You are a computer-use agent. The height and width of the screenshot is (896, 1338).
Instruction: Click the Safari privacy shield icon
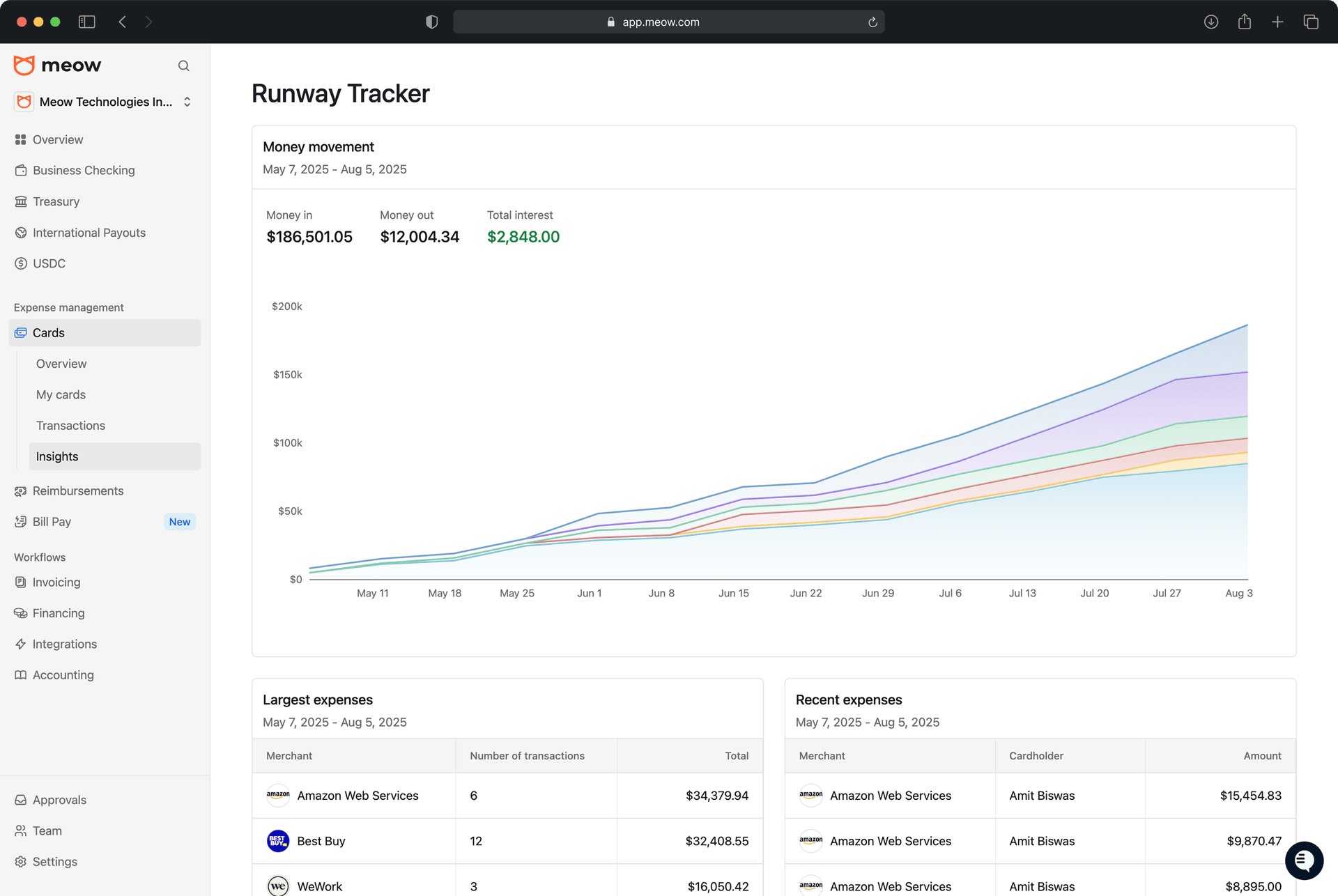(432, 22)
